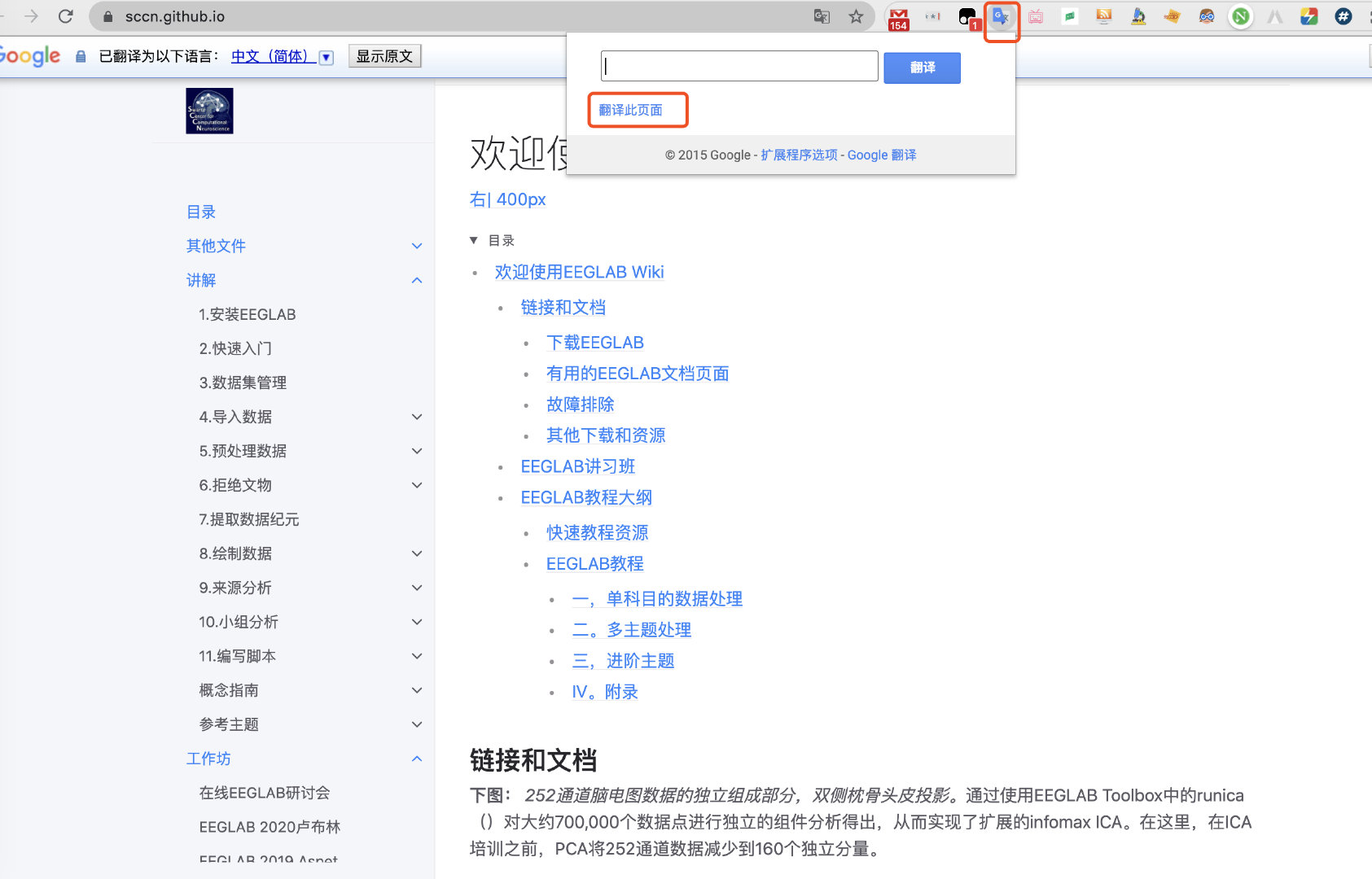1372x879 pixels.
Task: Click the orange eye extension icon
Action: pos(1173,16)
